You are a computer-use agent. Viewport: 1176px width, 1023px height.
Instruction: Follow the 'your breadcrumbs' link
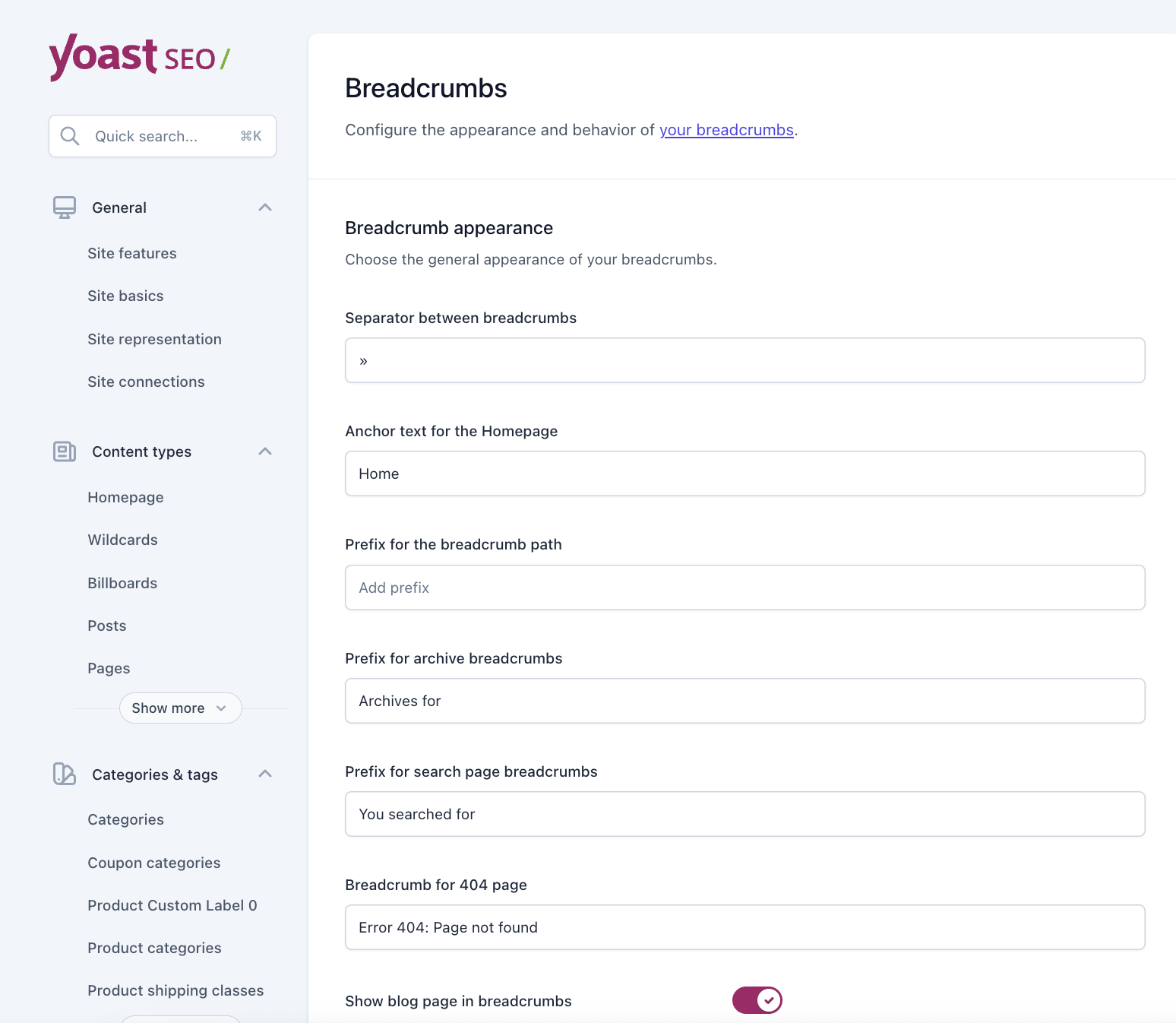pos(726,130)
